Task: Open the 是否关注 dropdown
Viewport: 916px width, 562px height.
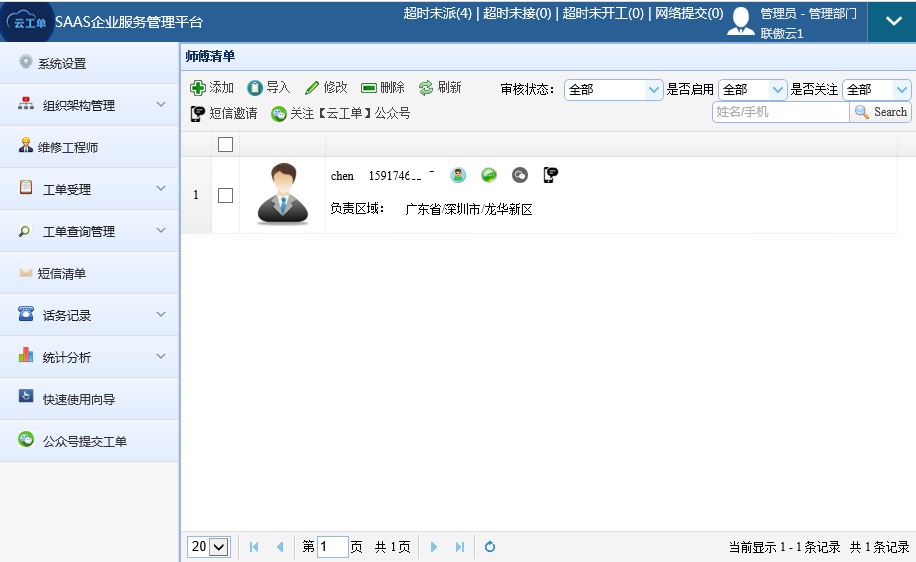Action: tap(876, 89)
